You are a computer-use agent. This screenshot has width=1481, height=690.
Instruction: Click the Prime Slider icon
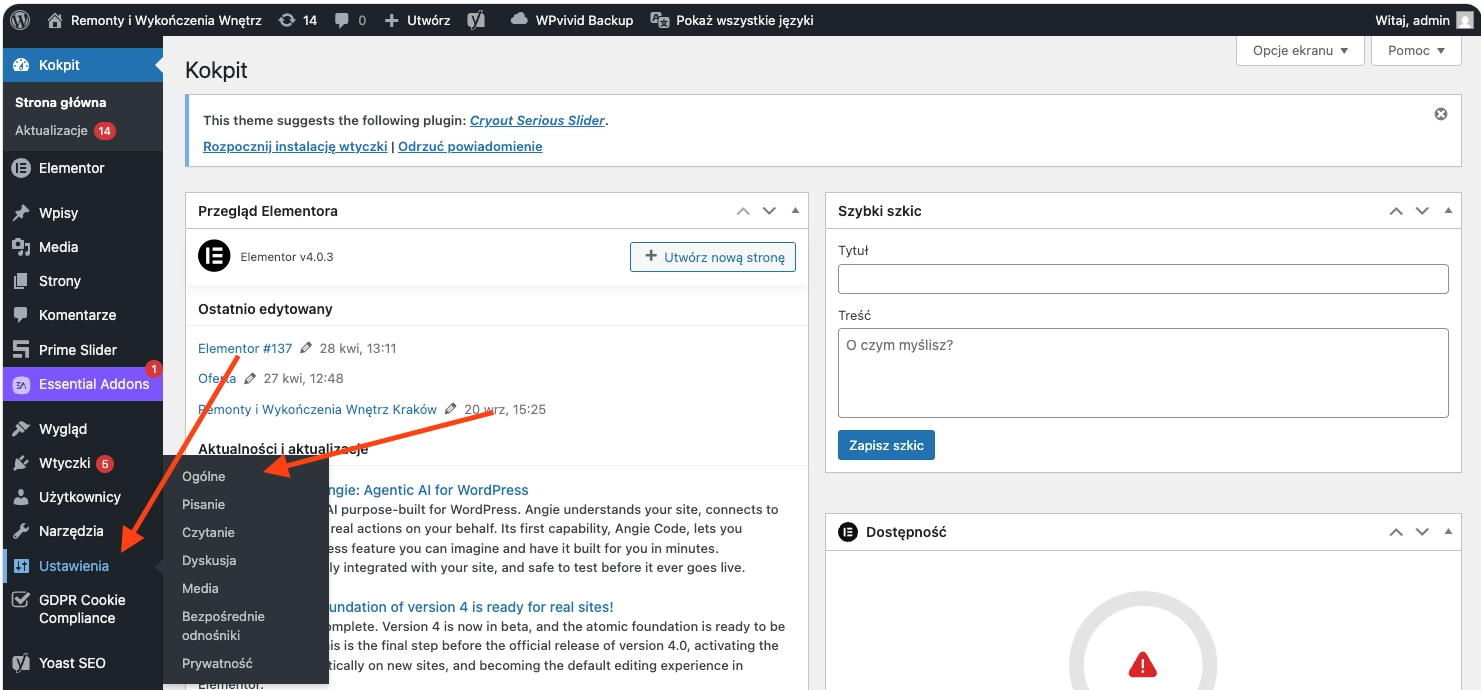[x=21, y=350]
